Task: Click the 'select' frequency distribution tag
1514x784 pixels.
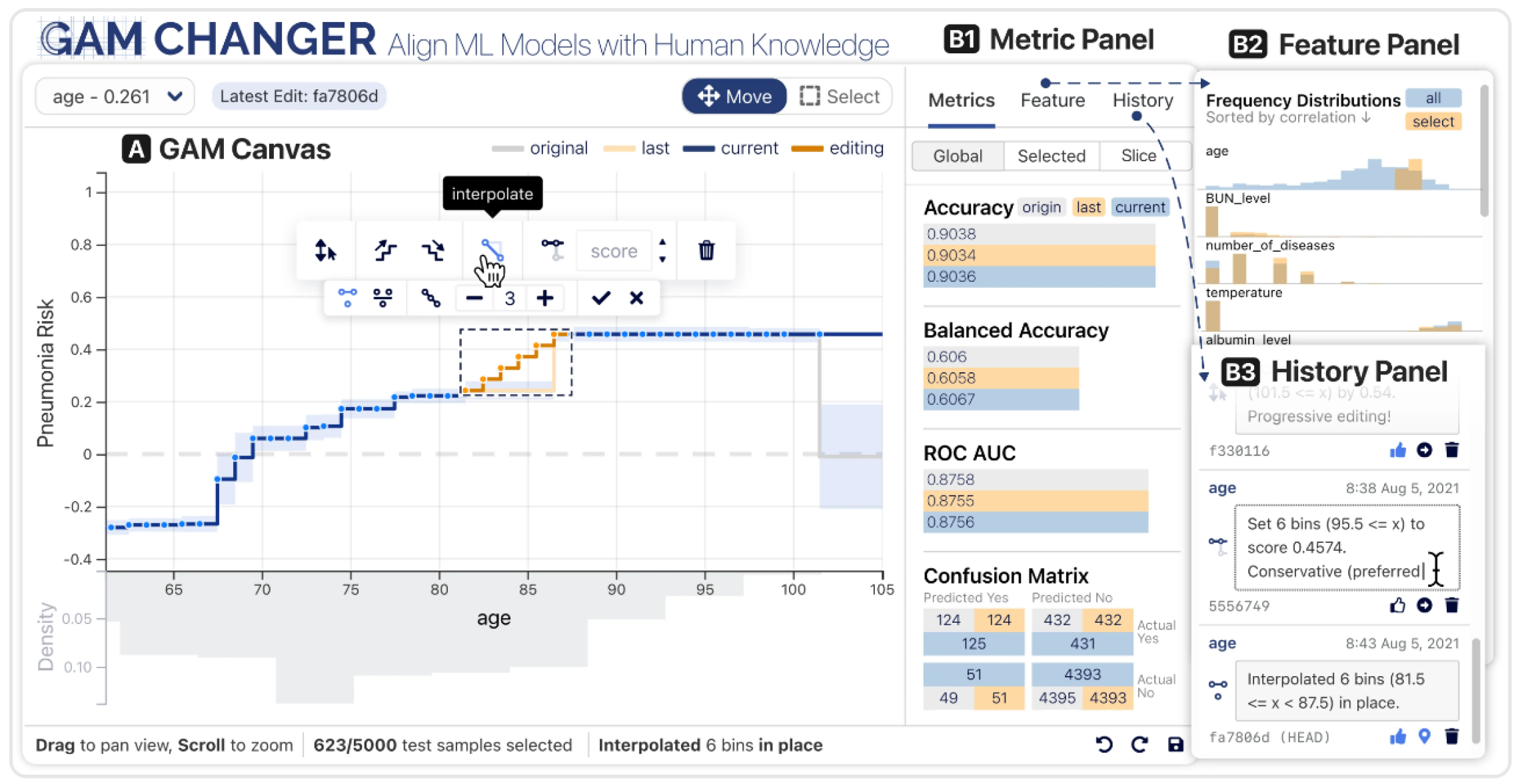Action: tap(1433, 121)
